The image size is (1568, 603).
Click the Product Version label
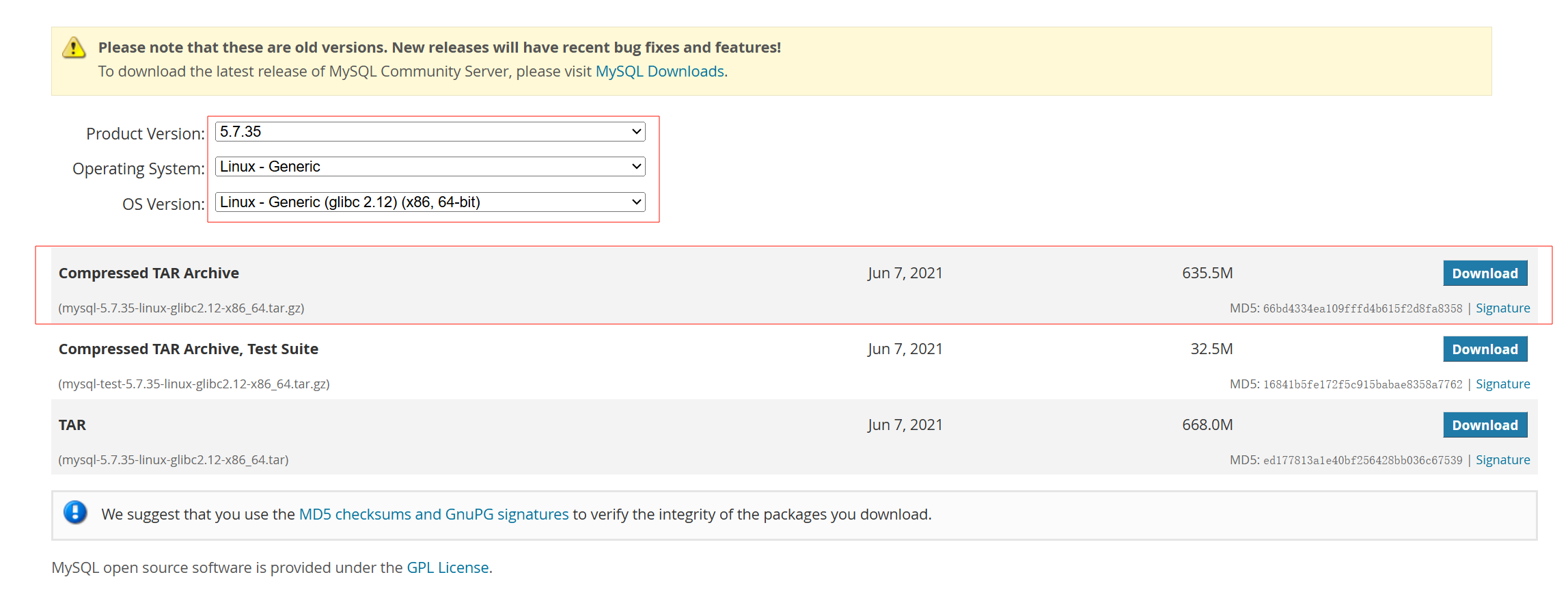coord(146,133)
